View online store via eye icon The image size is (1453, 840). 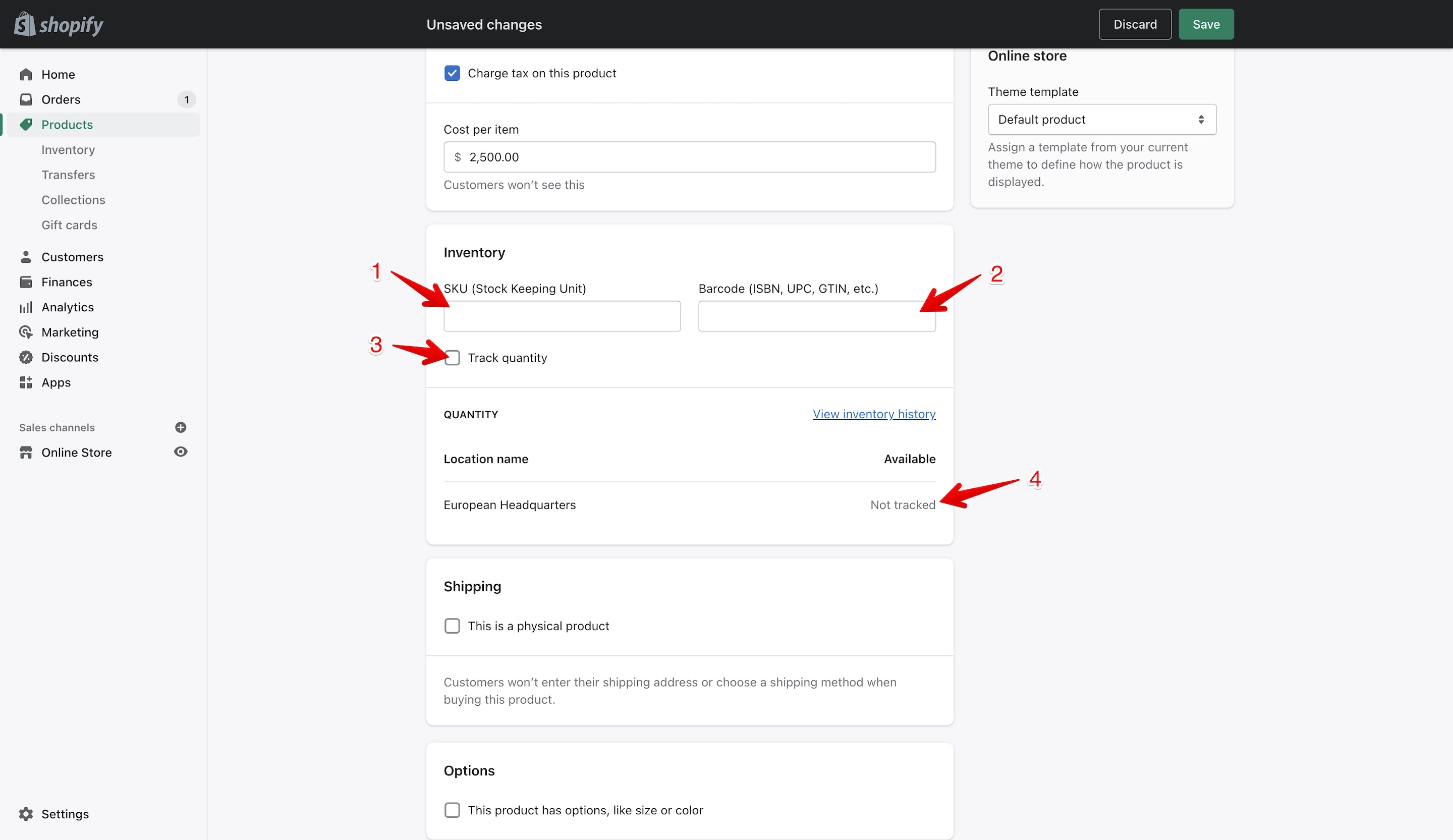coord(181,452)
